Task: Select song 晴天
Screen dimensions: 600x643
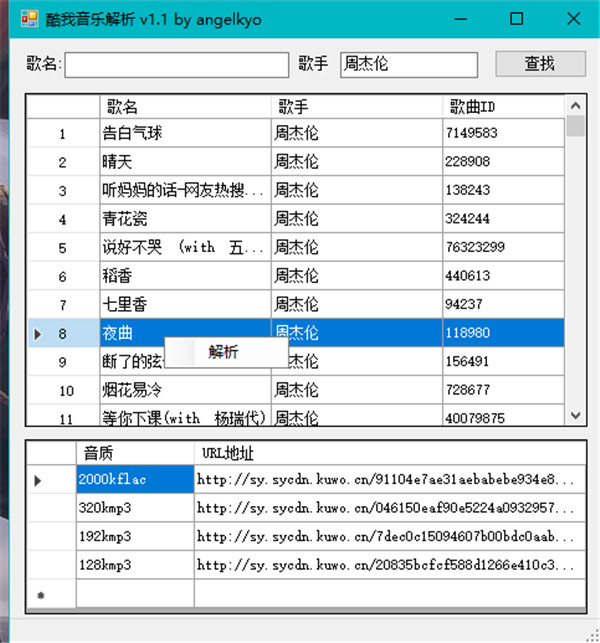Action: (x=185, y=162)
